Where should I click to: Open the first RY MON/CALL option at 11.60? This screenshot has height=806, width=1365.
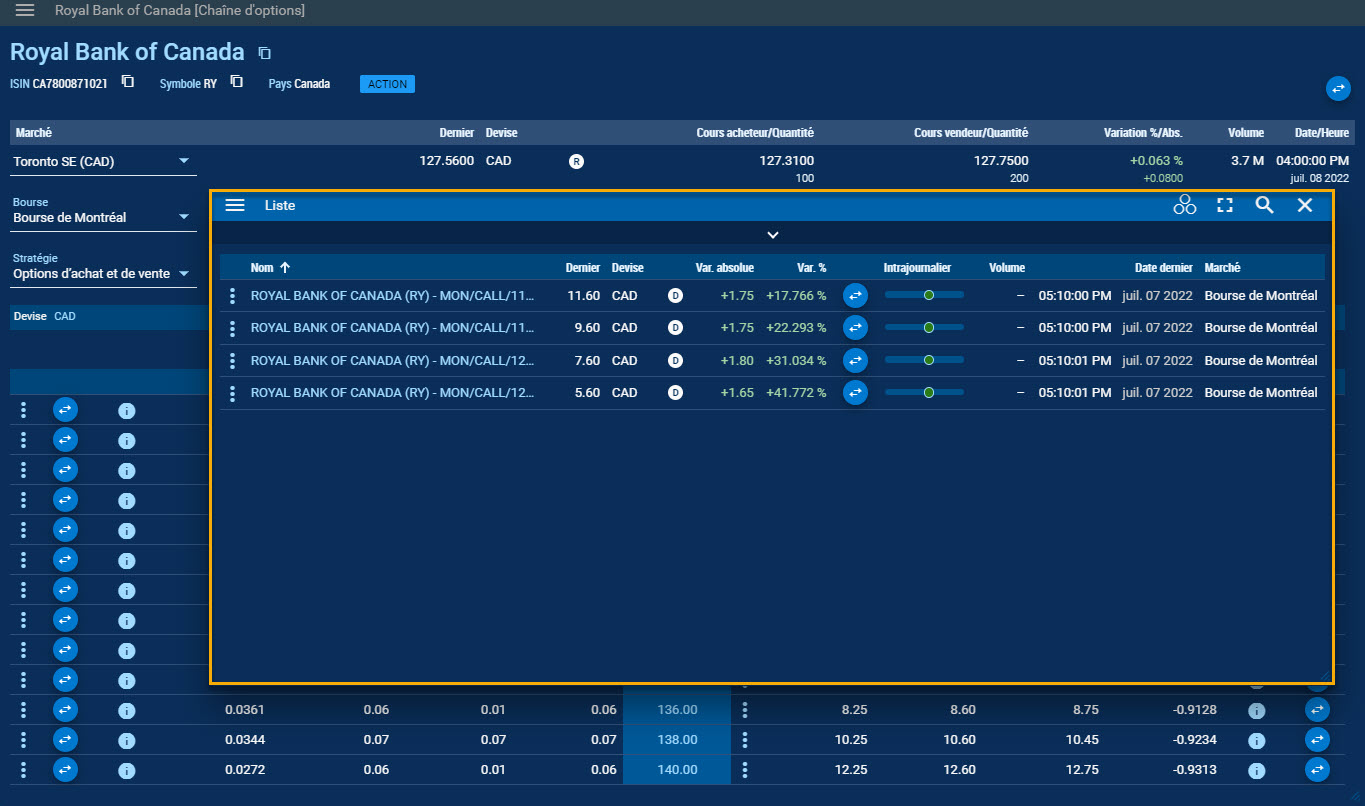click(392, 295)
